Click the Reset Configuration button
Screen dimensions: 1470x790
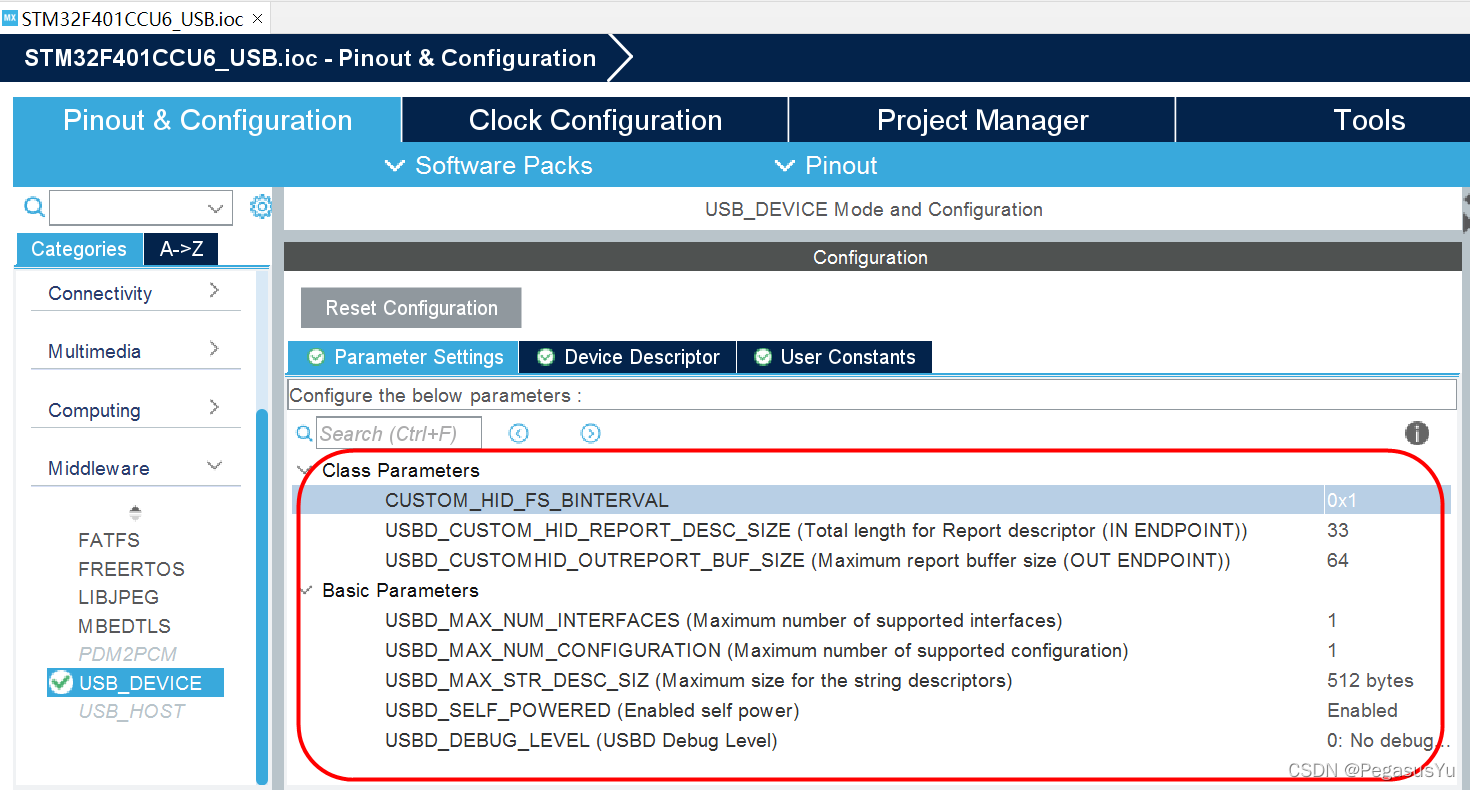[411, 308]
